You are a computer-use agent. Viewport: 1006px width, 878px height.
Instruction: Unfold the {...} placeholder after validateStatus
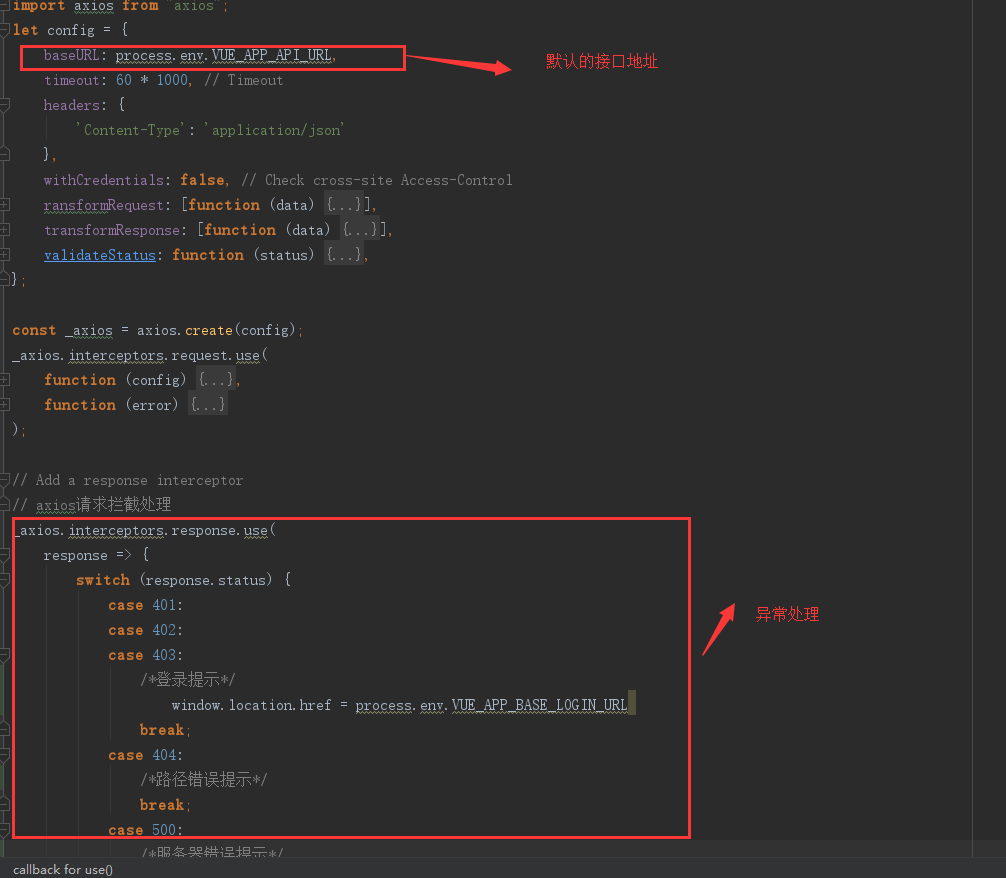point(344,255)
